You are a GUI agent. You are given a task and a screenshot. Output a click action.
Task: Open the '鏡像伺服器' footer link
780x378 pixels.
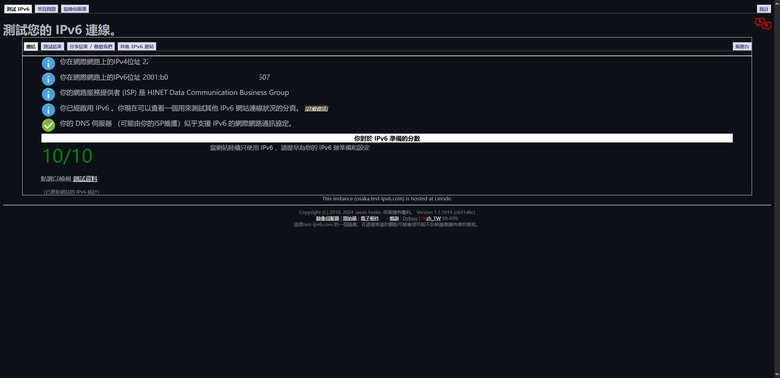pyautogui.click(x=327, y=218)
